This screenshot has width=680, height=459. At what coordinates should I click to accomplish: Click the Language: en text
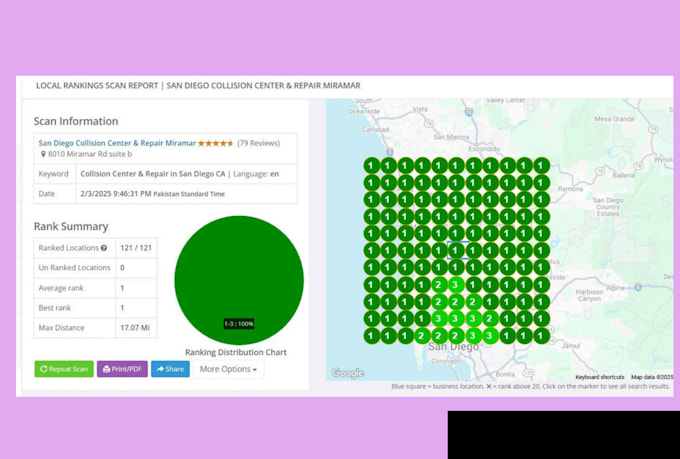point(256,174)
